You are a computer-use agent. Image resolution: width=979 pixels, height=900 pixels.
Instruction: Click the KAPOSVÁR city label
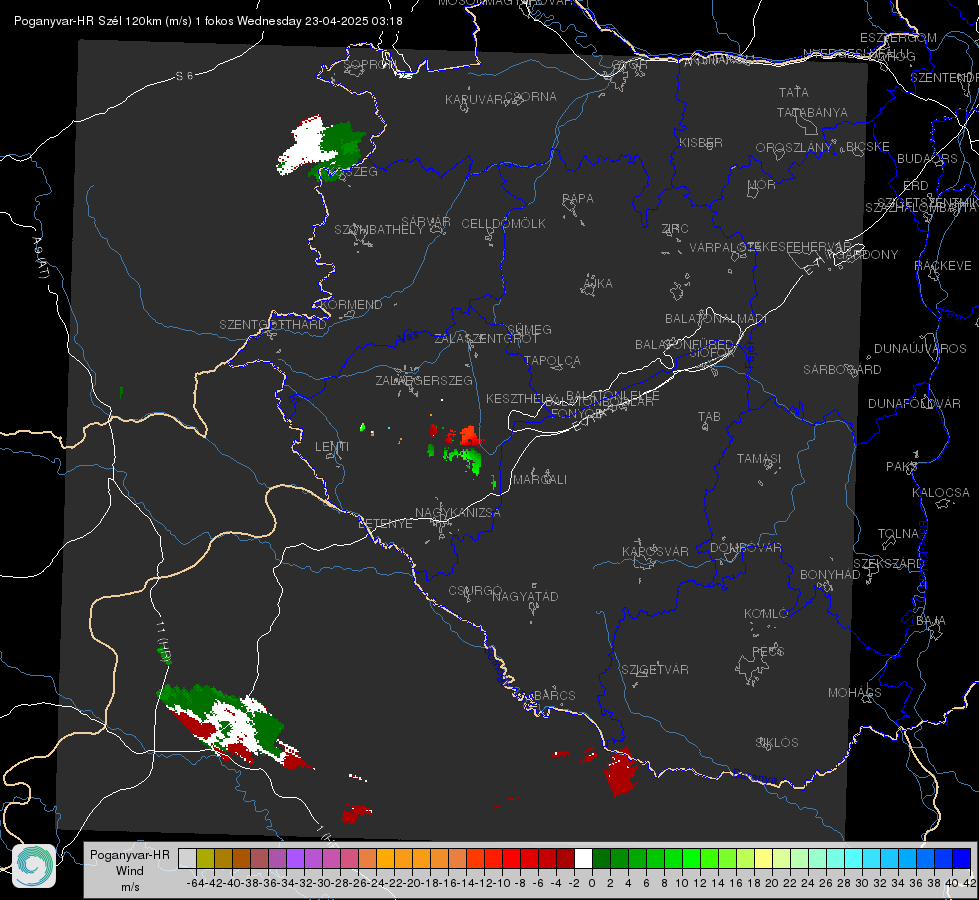[655, 551]
